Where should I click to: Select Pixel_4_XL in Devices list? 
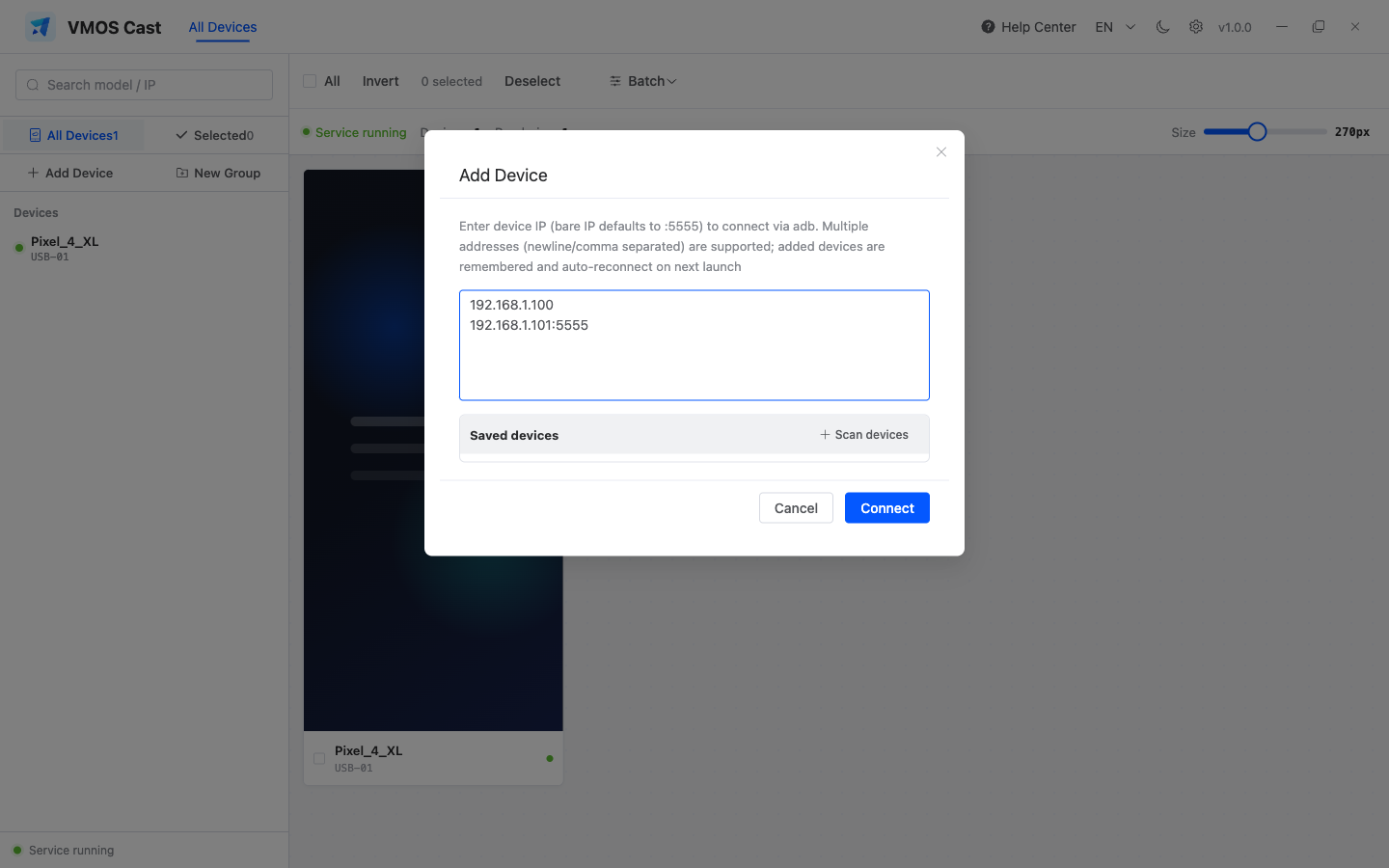tap(144, 248)
